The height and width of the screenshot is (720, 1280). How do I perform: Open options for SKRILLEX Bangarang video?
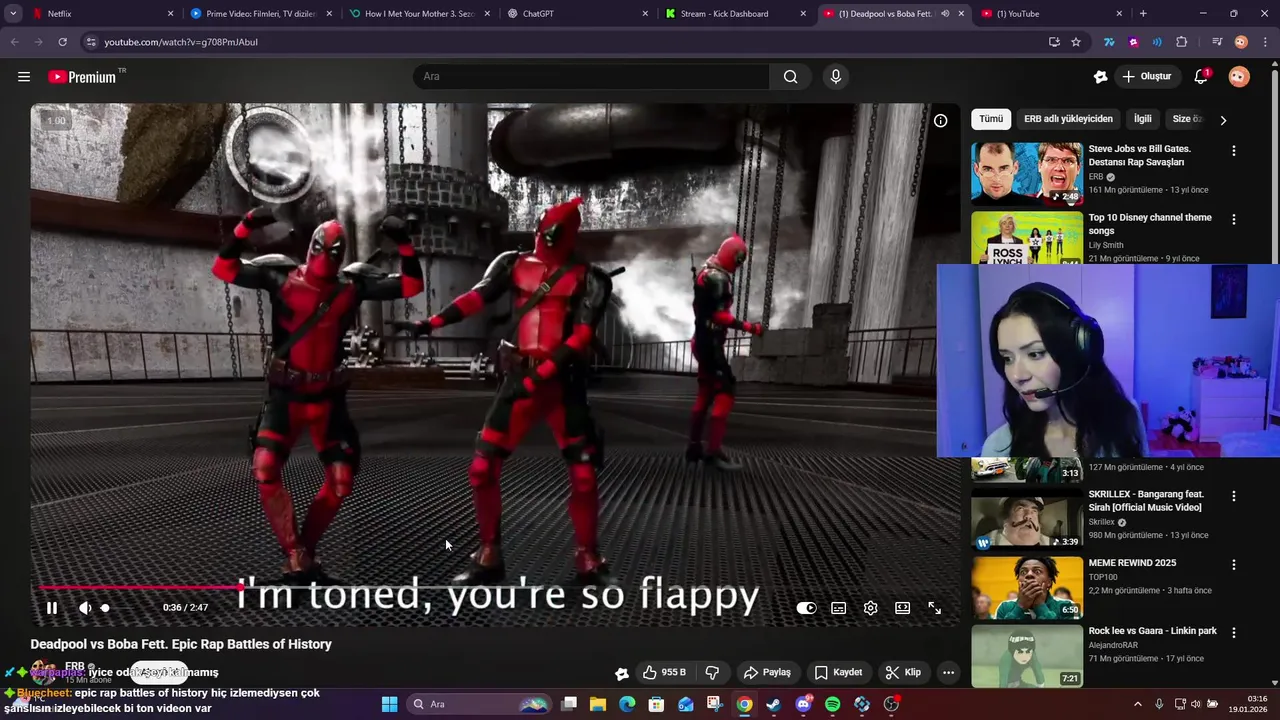(1233, 496)
